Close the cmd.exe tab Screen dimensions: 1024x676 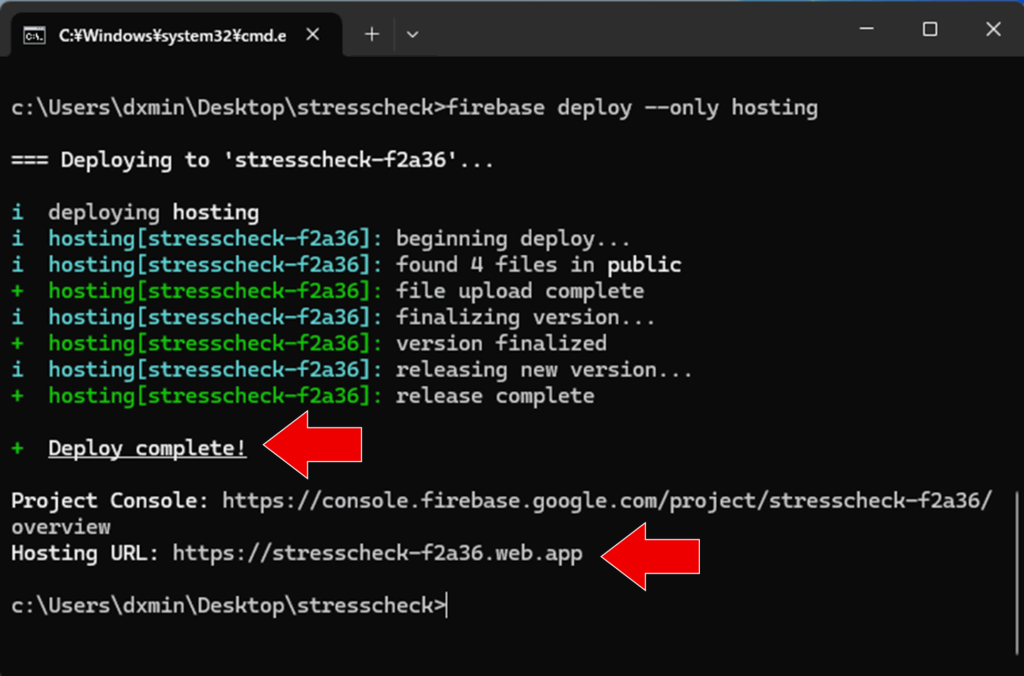[313, 35]
